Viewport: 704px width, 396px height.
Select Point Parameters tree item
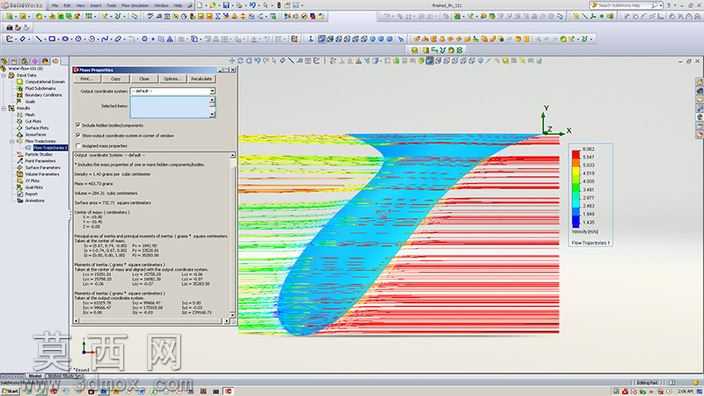pyautogui.click(x=40, y=161)
